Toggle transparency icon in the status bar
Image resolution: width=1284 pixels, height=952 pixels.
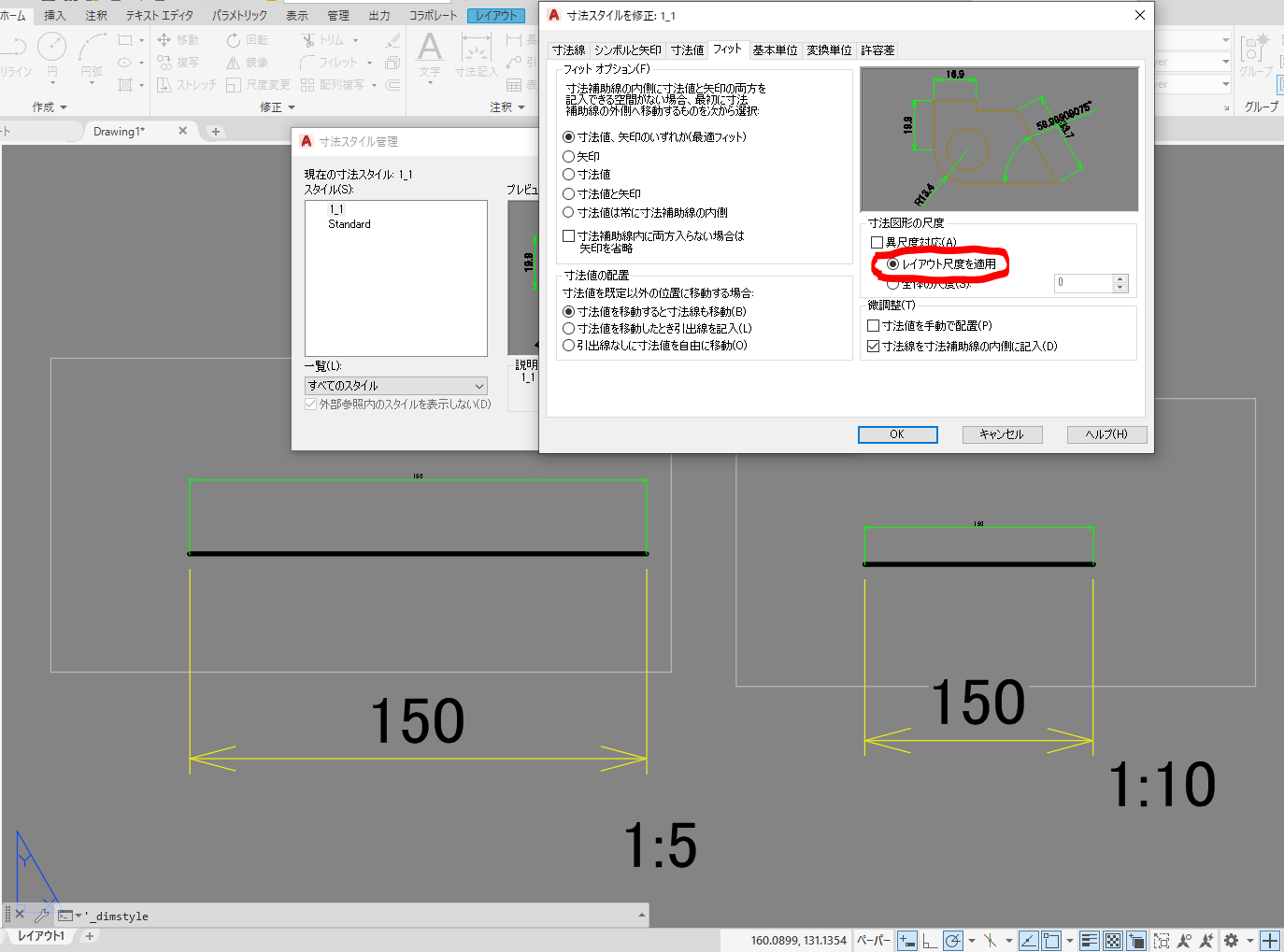click(1113, 941)
